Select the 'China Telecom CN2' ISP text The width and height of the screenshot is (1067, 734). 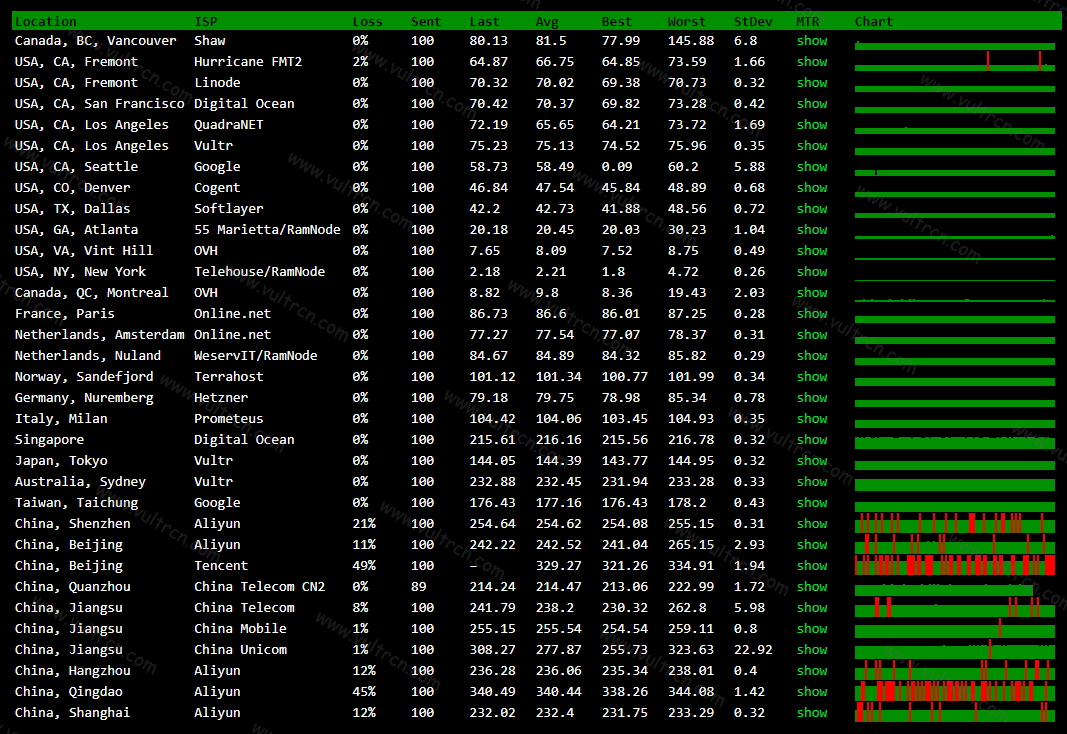259,587
